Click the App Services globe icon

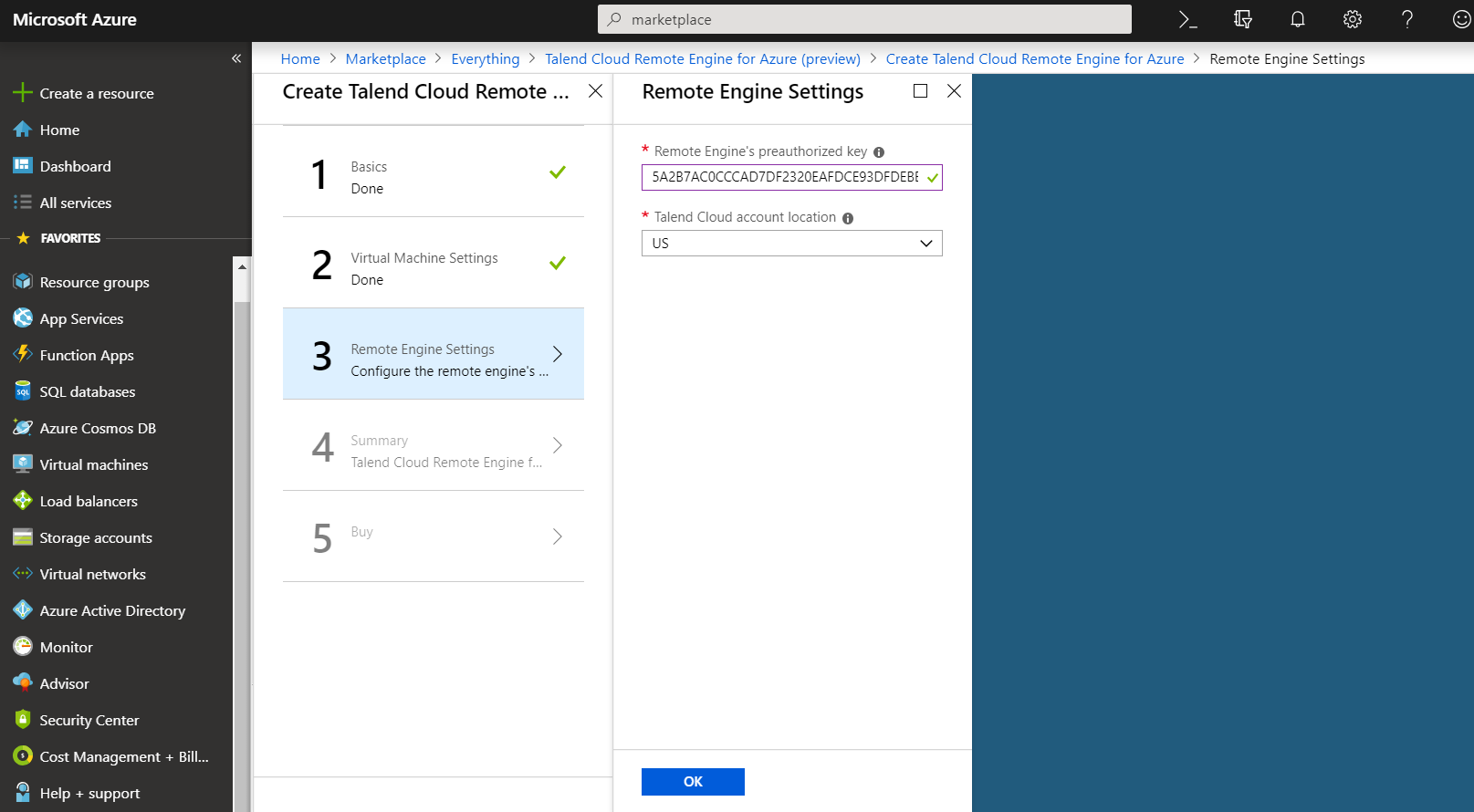(23, 318)
